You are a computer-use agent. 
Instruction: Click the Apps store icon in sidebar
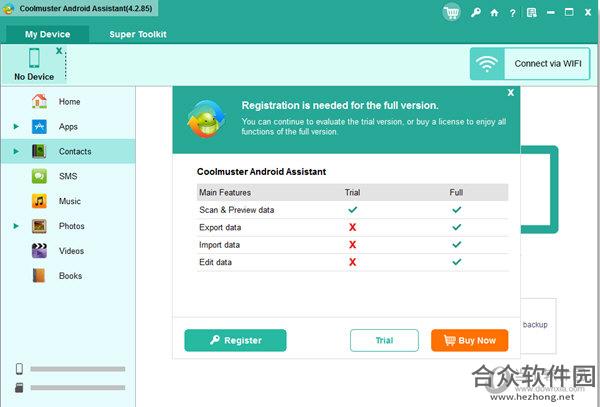[x=39, y=126]
